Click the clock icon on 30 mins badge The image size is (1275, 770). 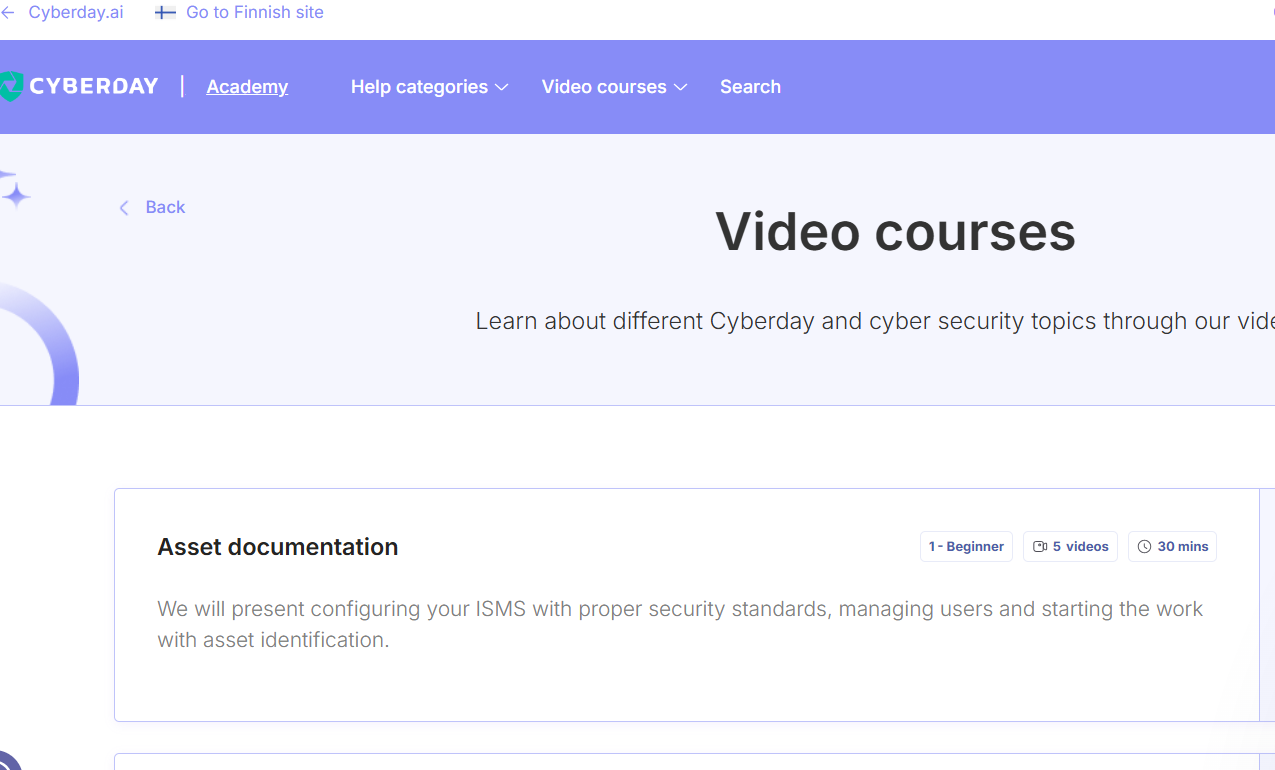(x=1144, y=547)
